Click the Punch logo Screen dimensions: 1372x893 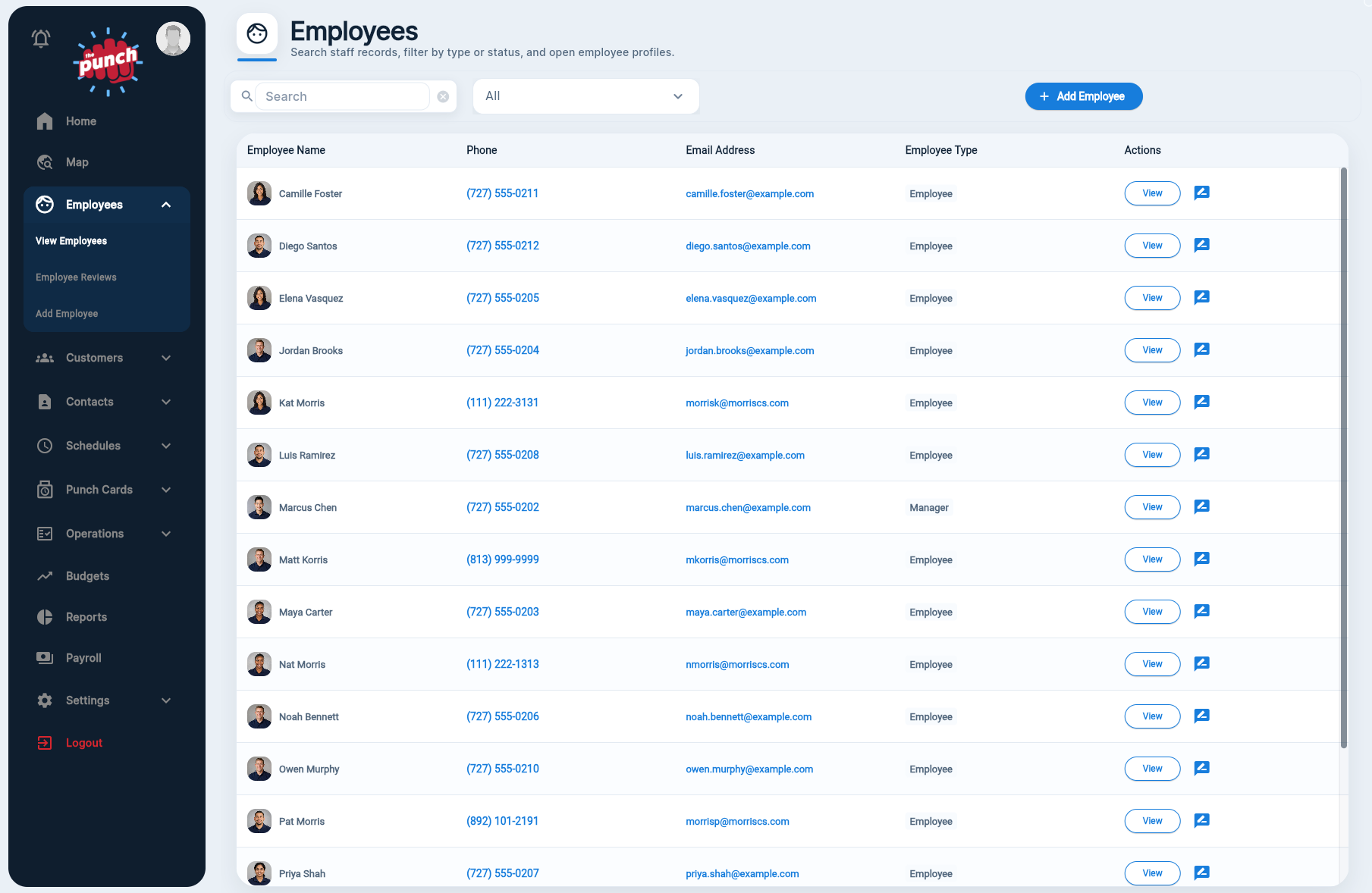point(108,62)
